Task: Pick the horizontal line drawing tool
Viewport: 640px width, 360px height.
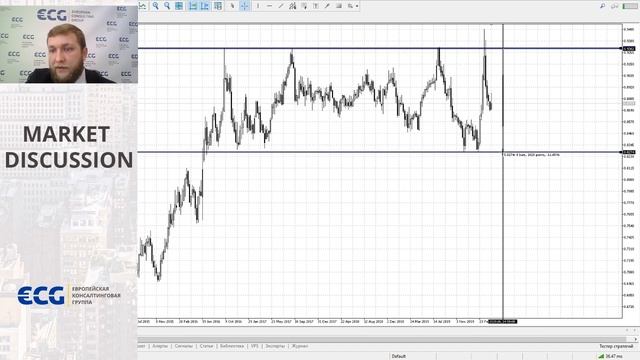Action: coord(269,6)
